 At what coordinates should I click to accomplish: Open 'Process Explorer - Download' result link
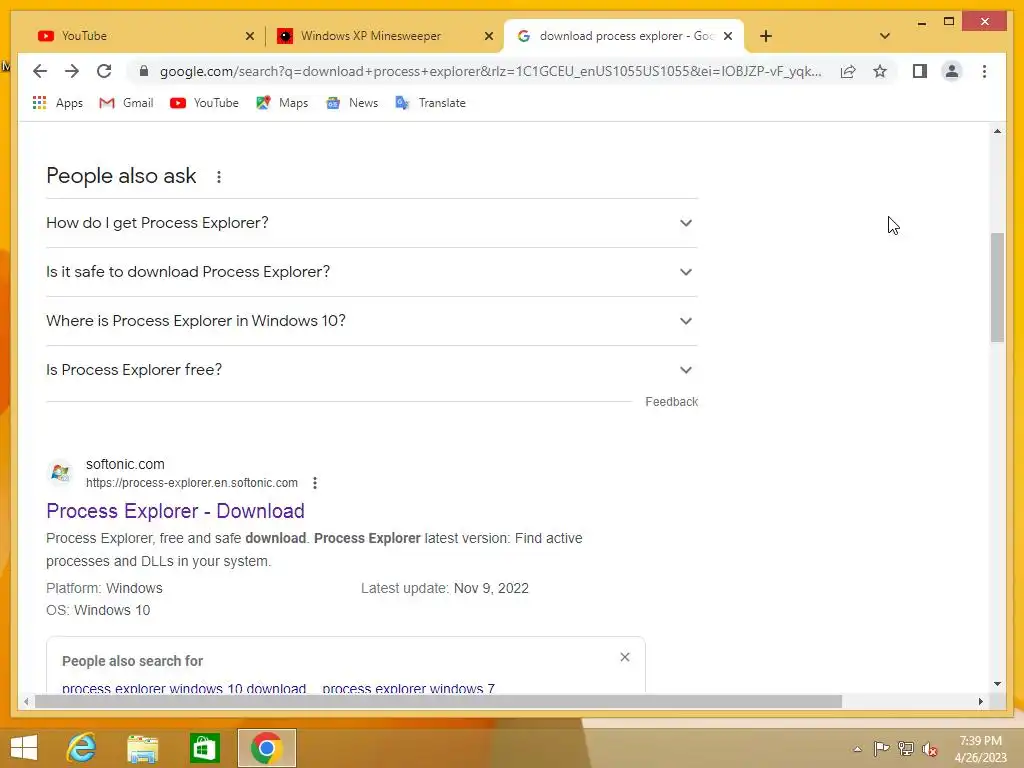point(175,511)
